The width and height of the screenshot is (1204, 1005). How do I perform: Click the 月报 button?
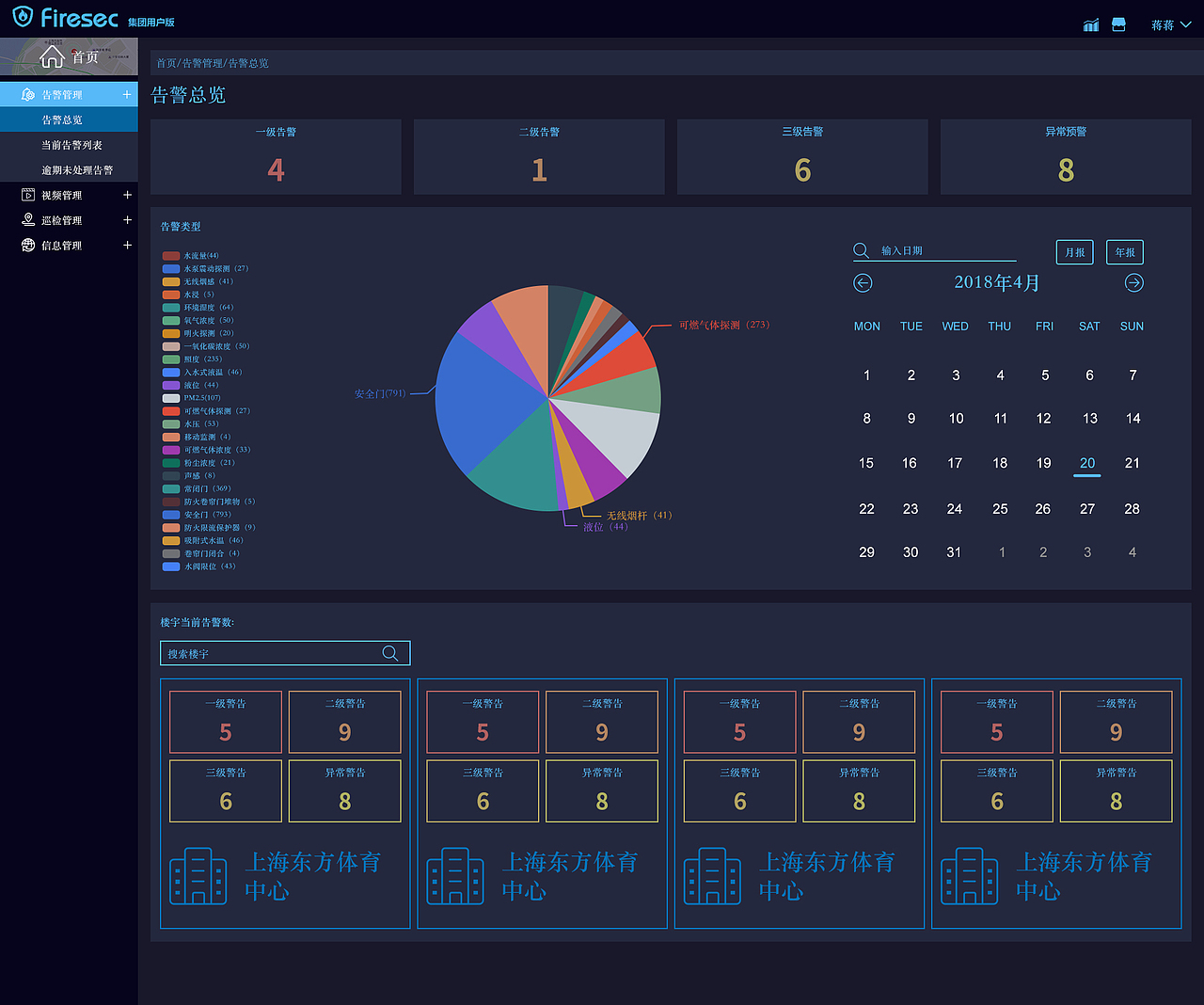click(x=1075, y=252)
